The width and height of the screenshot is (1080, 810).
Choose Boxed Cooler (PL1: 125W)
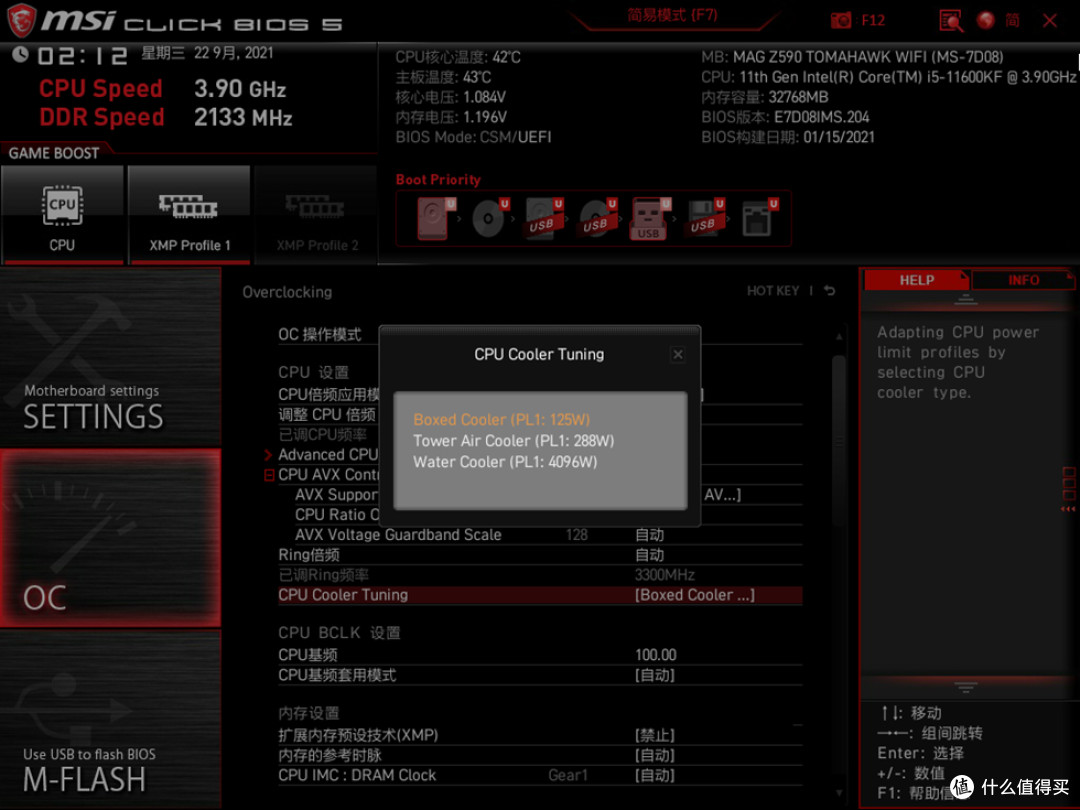pyautogui.click(x=501, y=419)
